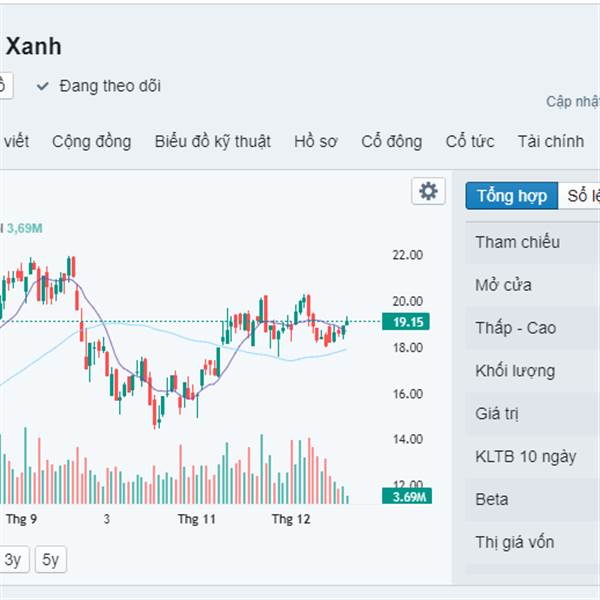This screenshot has width=600, height=600.
Task: Go to the Cộng đồng tab
Action: coord(91,141)
